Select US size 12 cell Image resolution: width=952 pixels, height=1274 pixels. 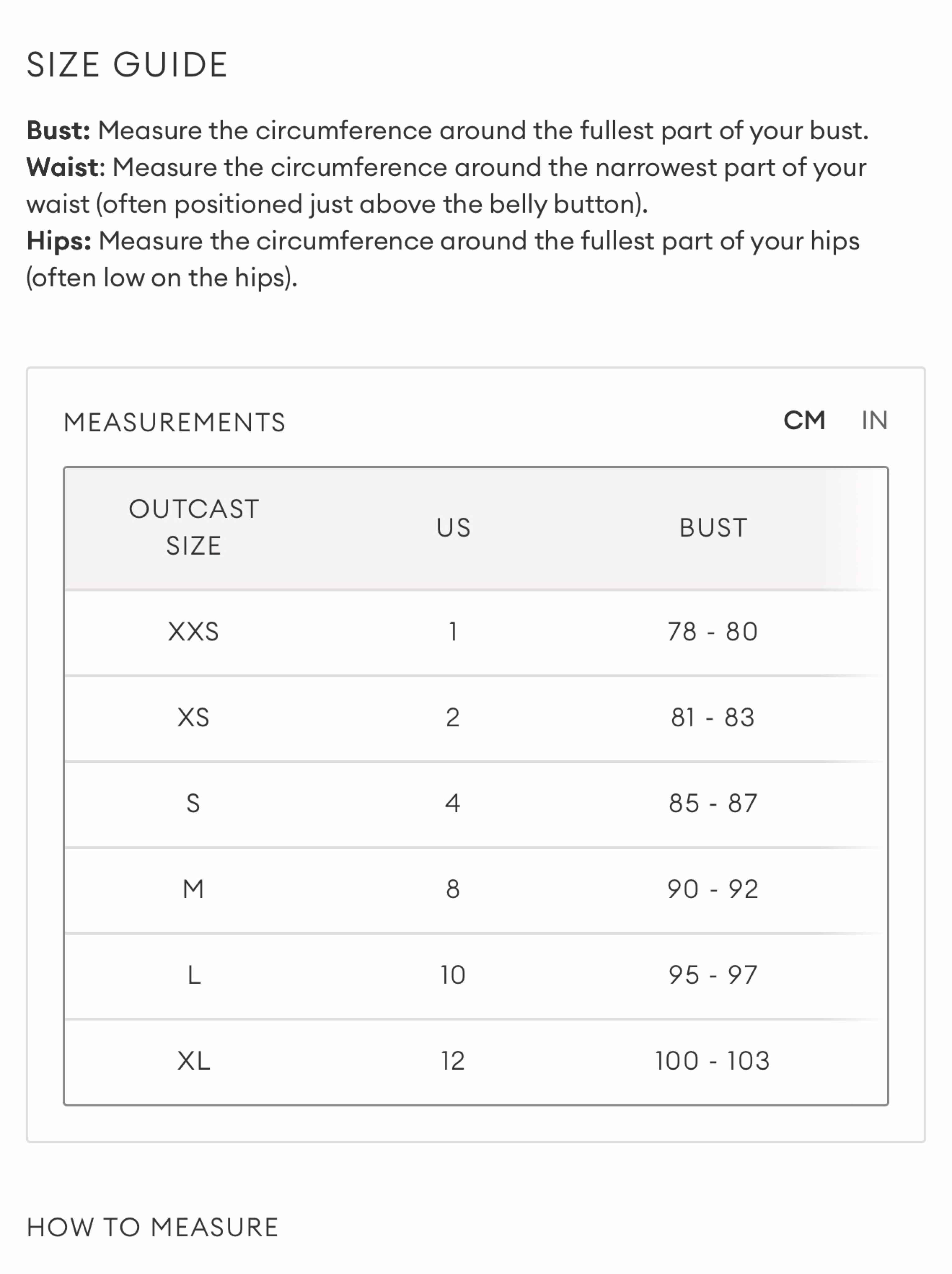[453, 1061]
